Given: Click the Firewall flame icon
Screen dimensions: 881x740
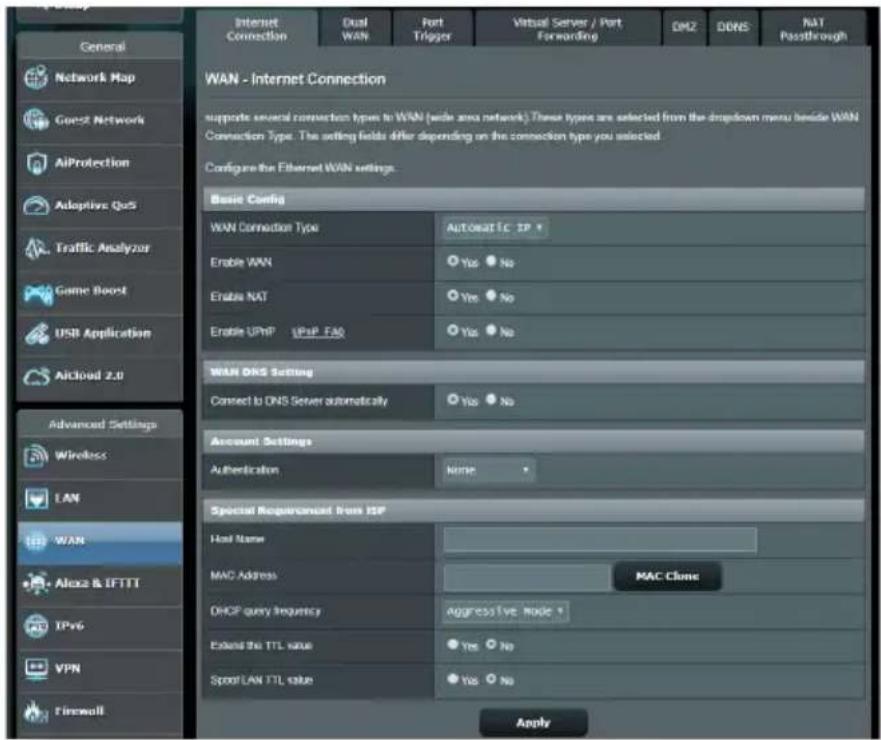Looking at the screenshot, I should click(x=36, y=711).
